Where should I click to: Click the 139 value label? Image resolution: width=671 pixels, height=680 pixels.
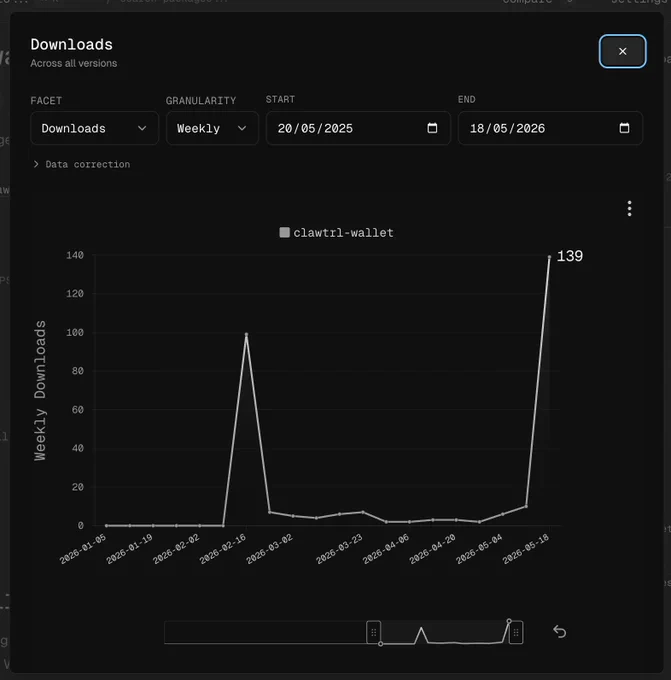570,256
